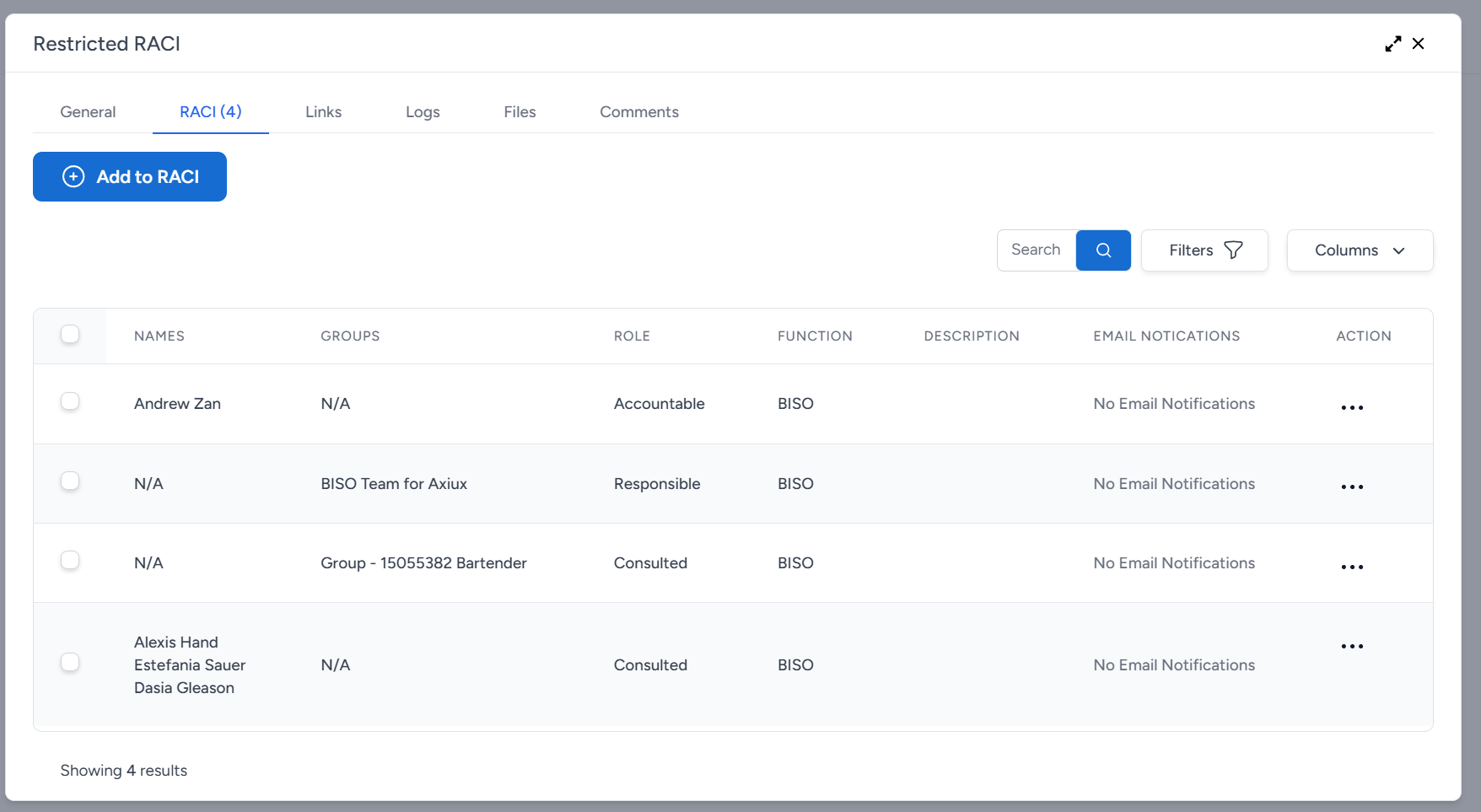Open three-dot menu for BISO Team for Axiux

tap(1352, 487)
